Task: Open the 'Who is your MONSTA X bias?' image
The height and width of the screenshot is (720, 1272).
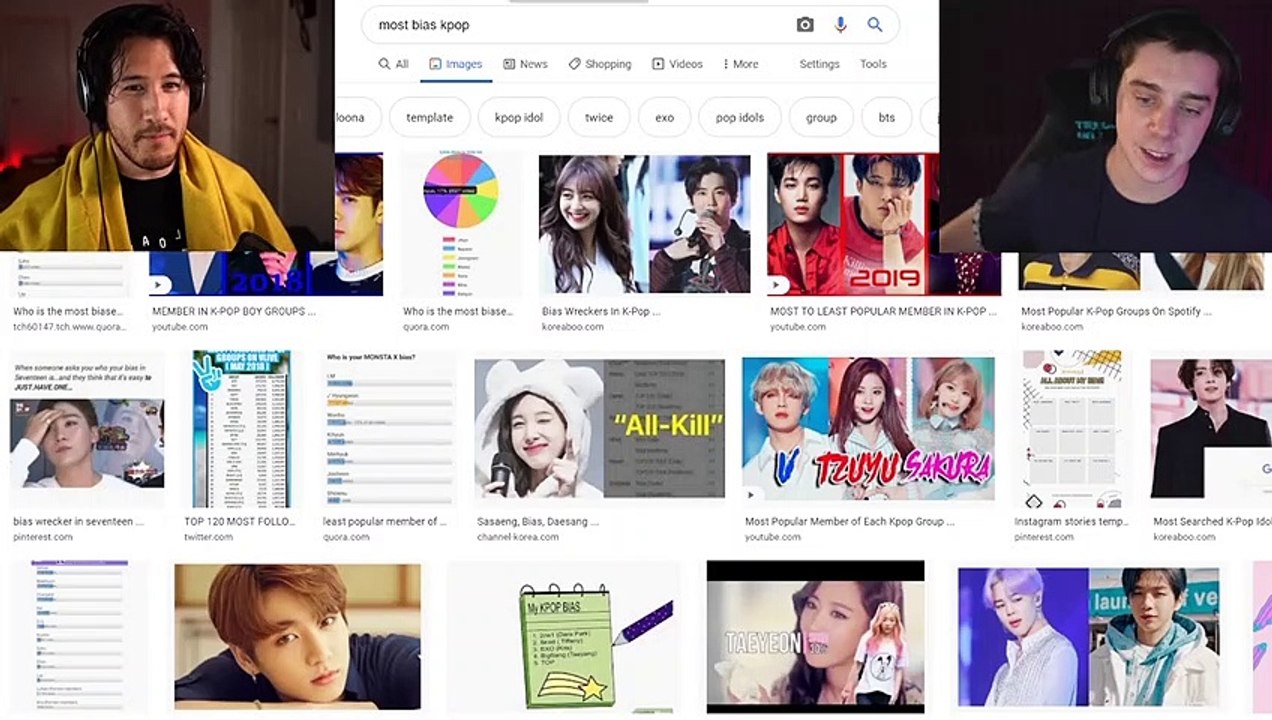Action: [x=388, y=429]
